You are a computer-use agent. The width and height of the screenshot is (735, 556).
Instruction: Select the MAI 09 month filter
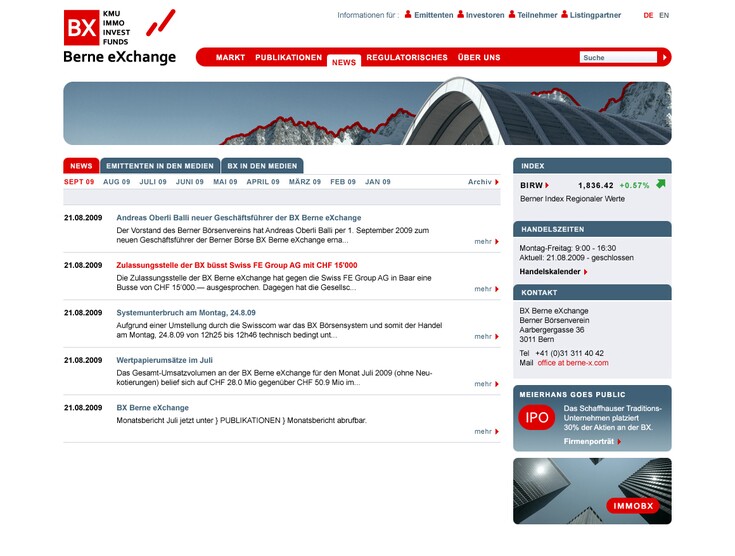click(x=225, y=182)
